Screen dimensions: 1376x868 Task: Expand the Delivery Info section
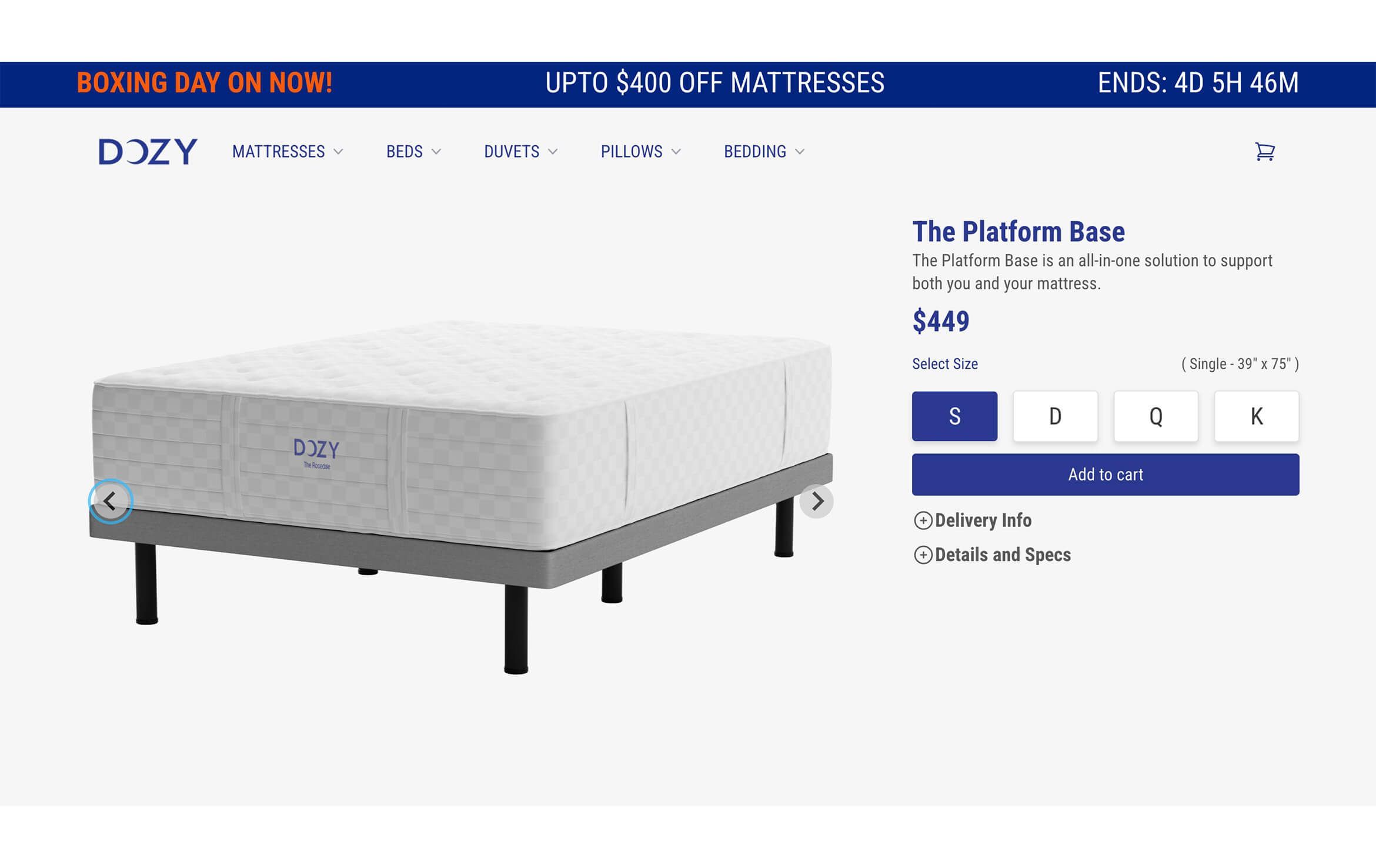pos(983,520)
